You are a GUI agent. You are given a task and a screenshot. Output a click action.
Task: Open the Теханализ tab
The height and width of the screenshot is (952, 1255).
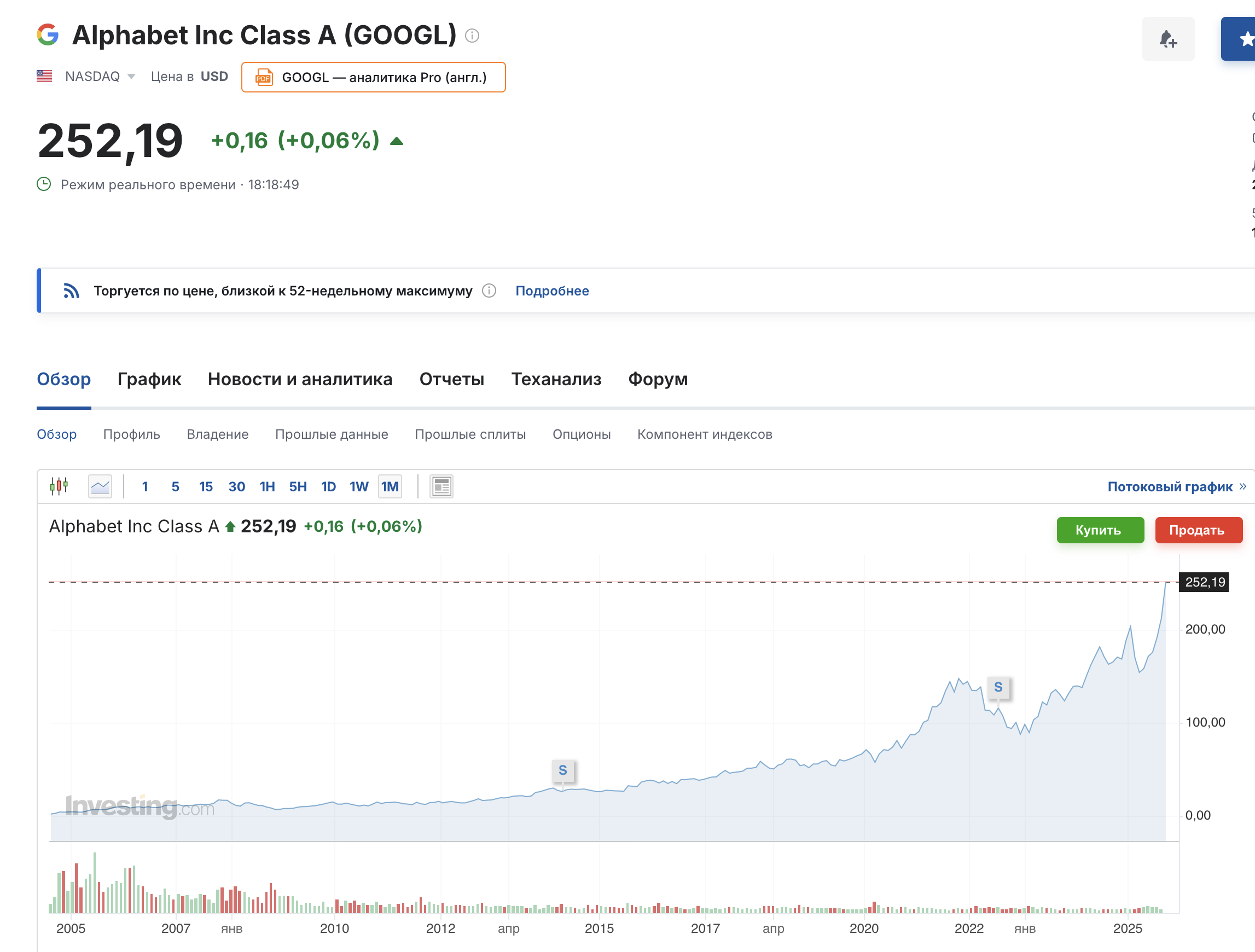[x=555, y=379]
